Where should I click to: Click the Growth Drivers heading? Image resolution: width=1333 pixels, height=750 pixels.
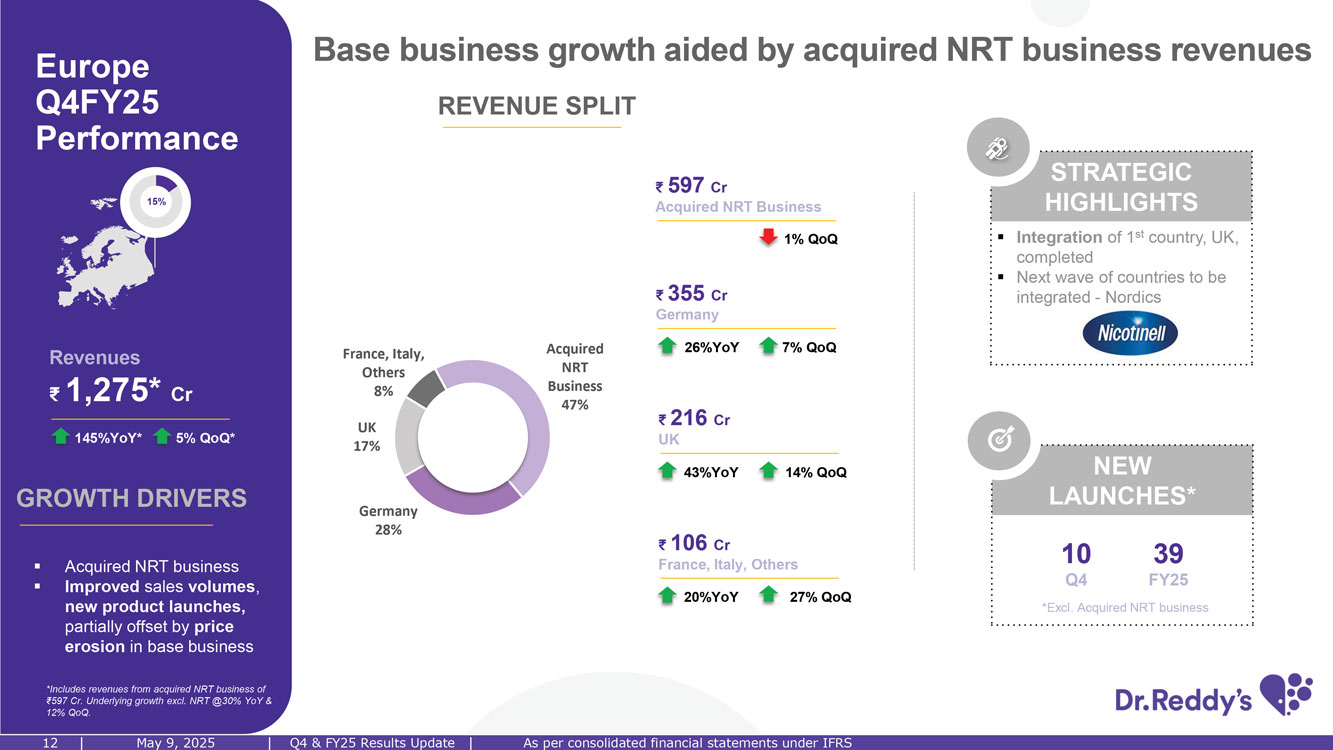(x=131, y=498)
